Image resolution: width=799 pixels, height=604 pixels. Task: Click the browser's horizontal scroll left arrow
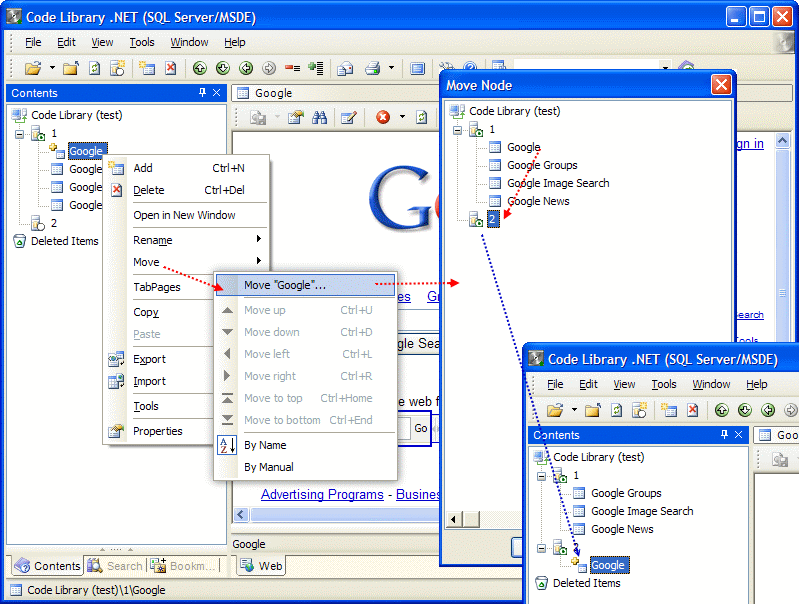(x=241, y=514)
